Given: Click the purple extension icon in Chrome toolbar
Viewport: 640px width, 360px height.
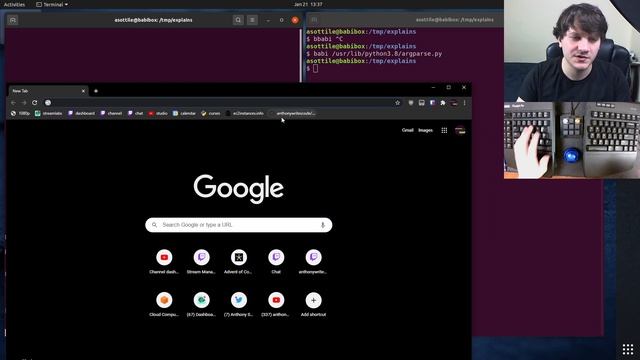Looking at the screenshot, I should click(x=432, y=103).
